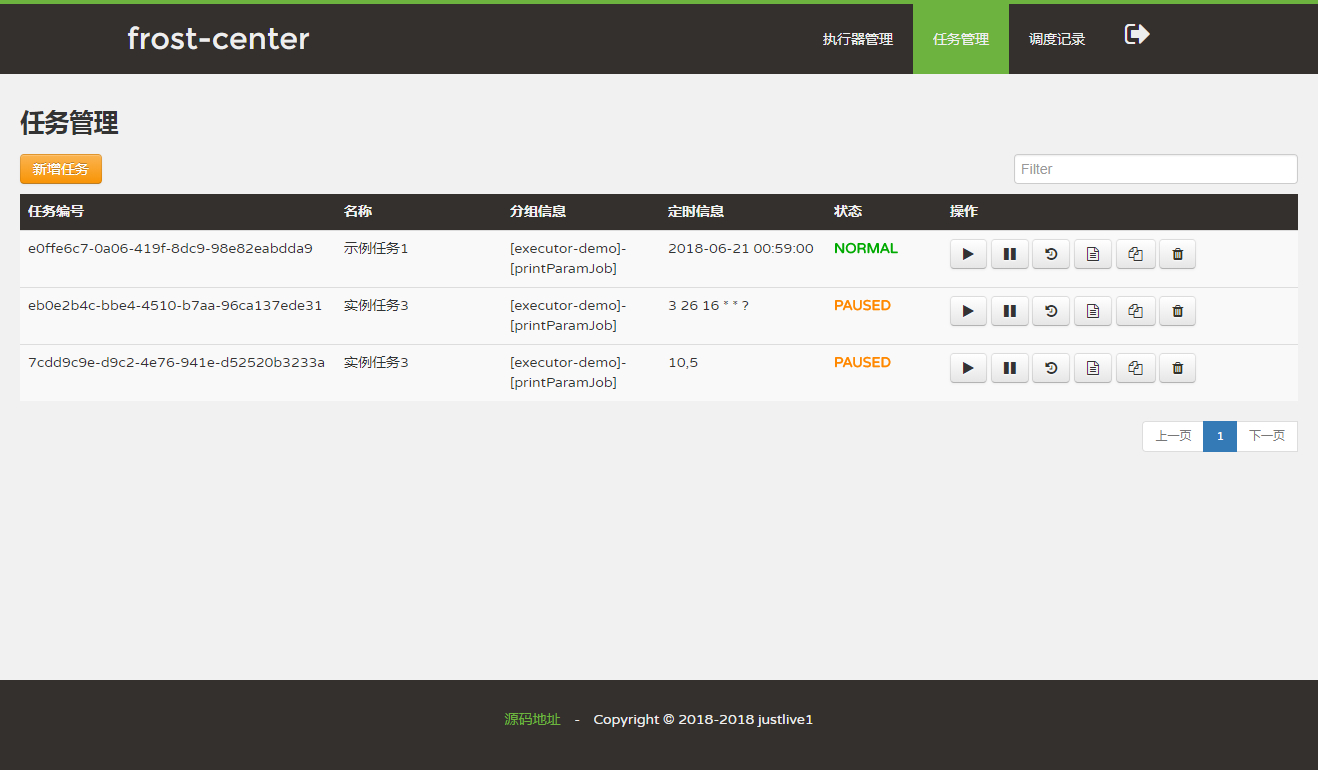Go to 下一页 in pagination
1318x770 pixels.
pos(1266,436)
